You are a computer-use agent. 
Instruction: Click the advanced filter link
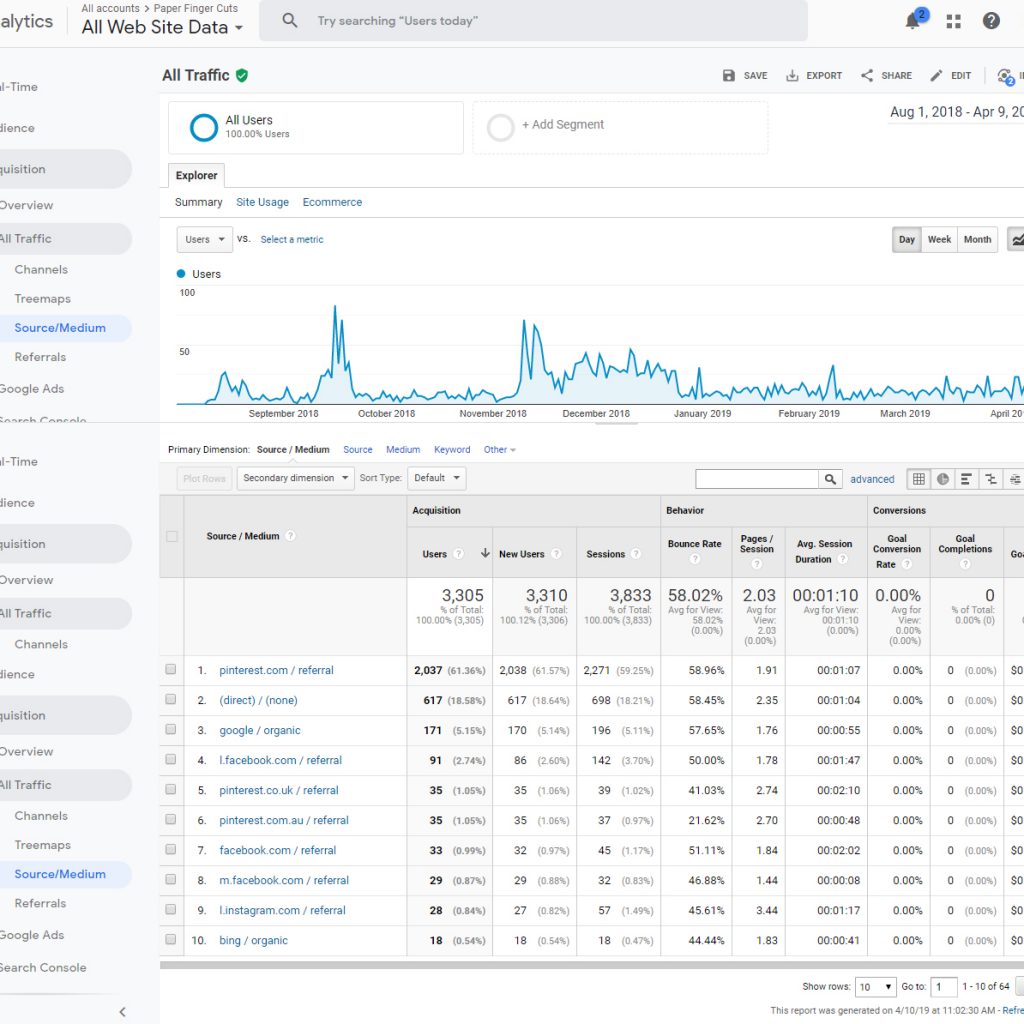[x=872, y=479]
